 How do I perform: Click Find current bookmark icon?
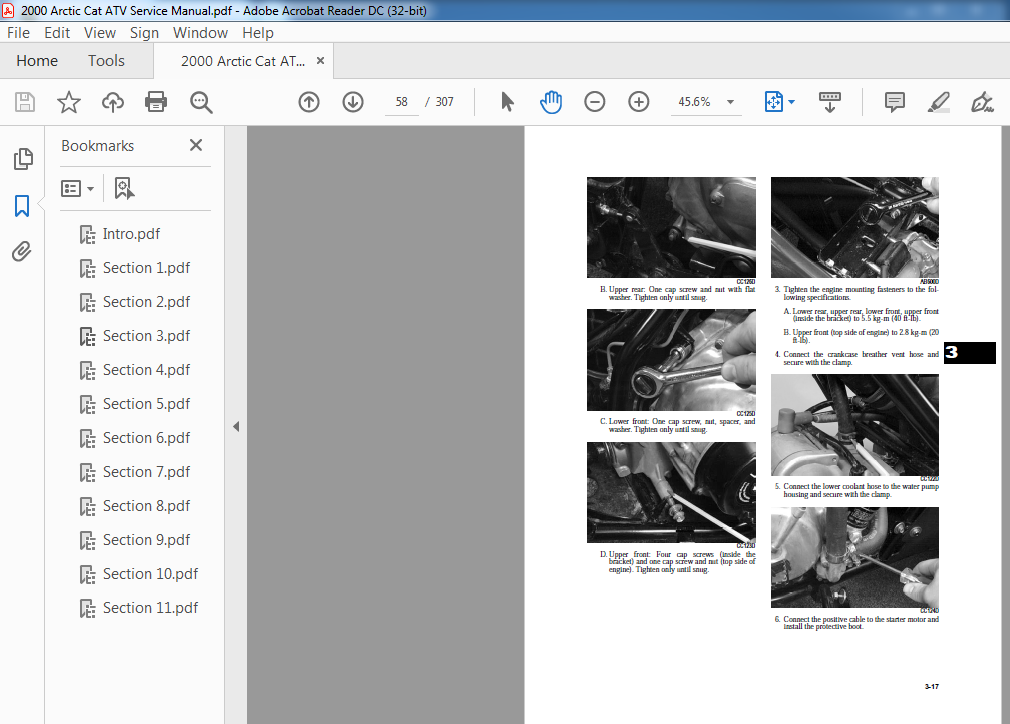tap(124, 189)
